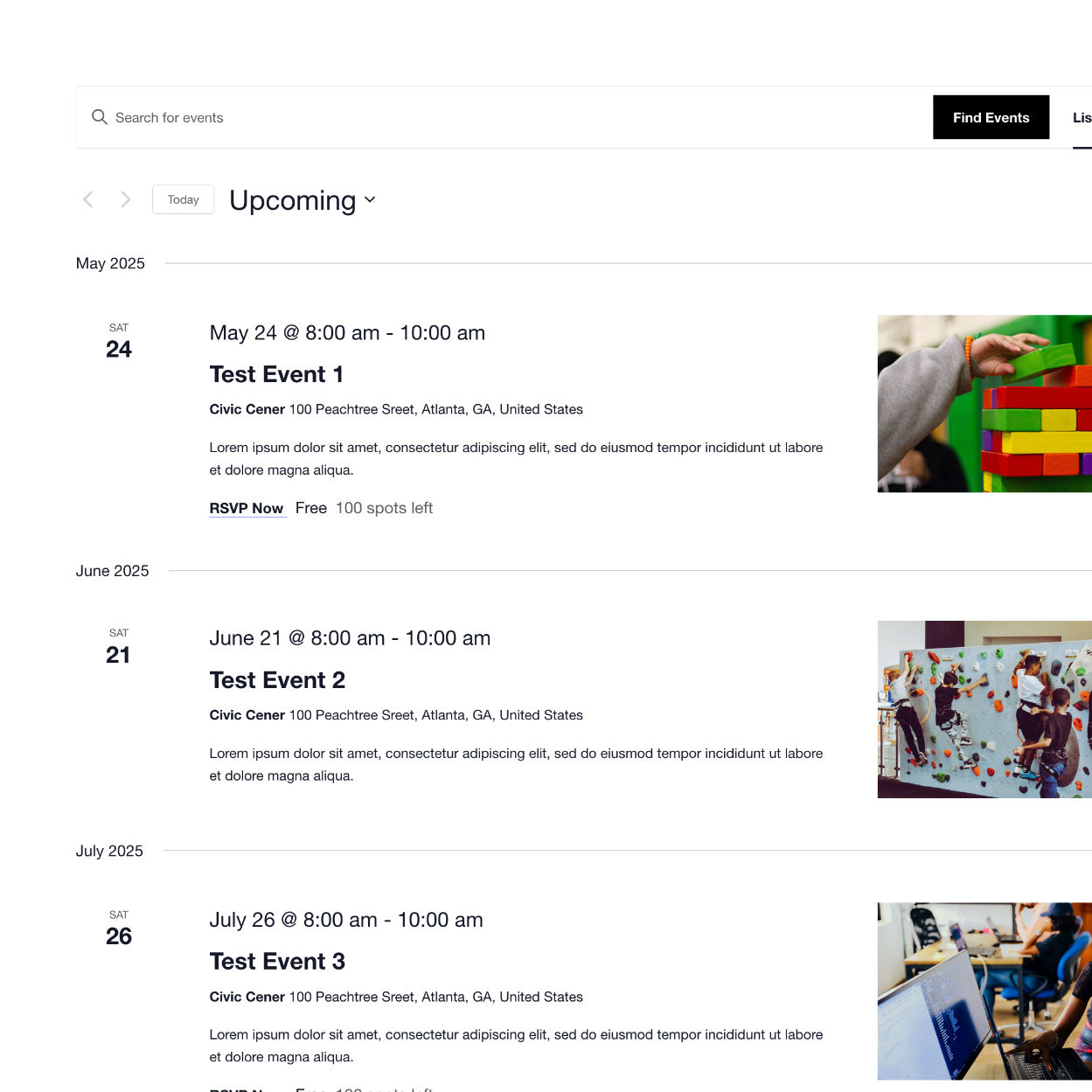Open Test Event 1 details
The height and width of the screenshot is (1092, 1092).
[275, 374]
